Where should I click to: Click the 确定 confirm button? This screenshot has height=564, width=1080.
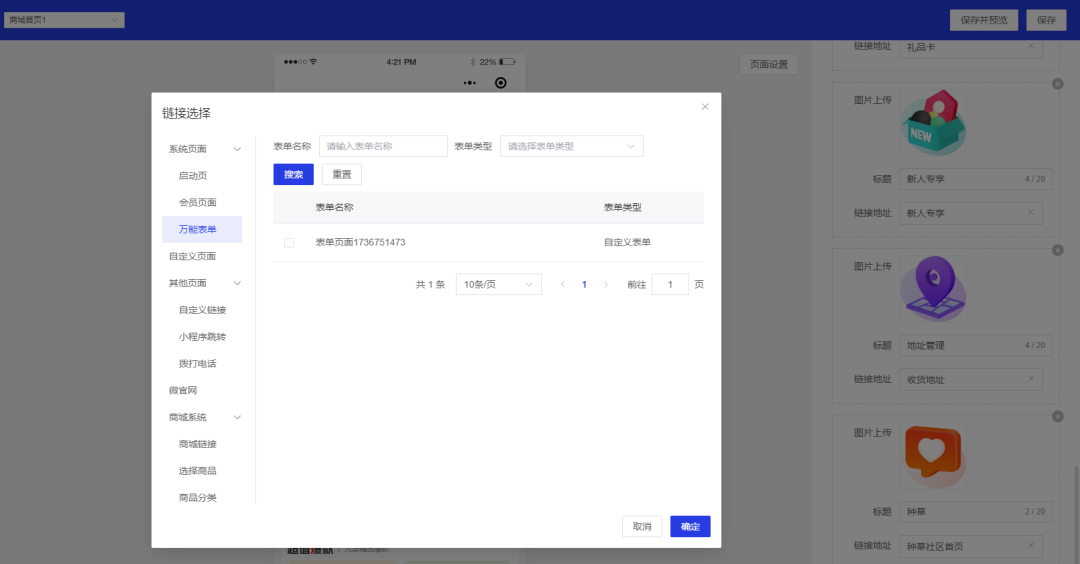tap(690, 527)
